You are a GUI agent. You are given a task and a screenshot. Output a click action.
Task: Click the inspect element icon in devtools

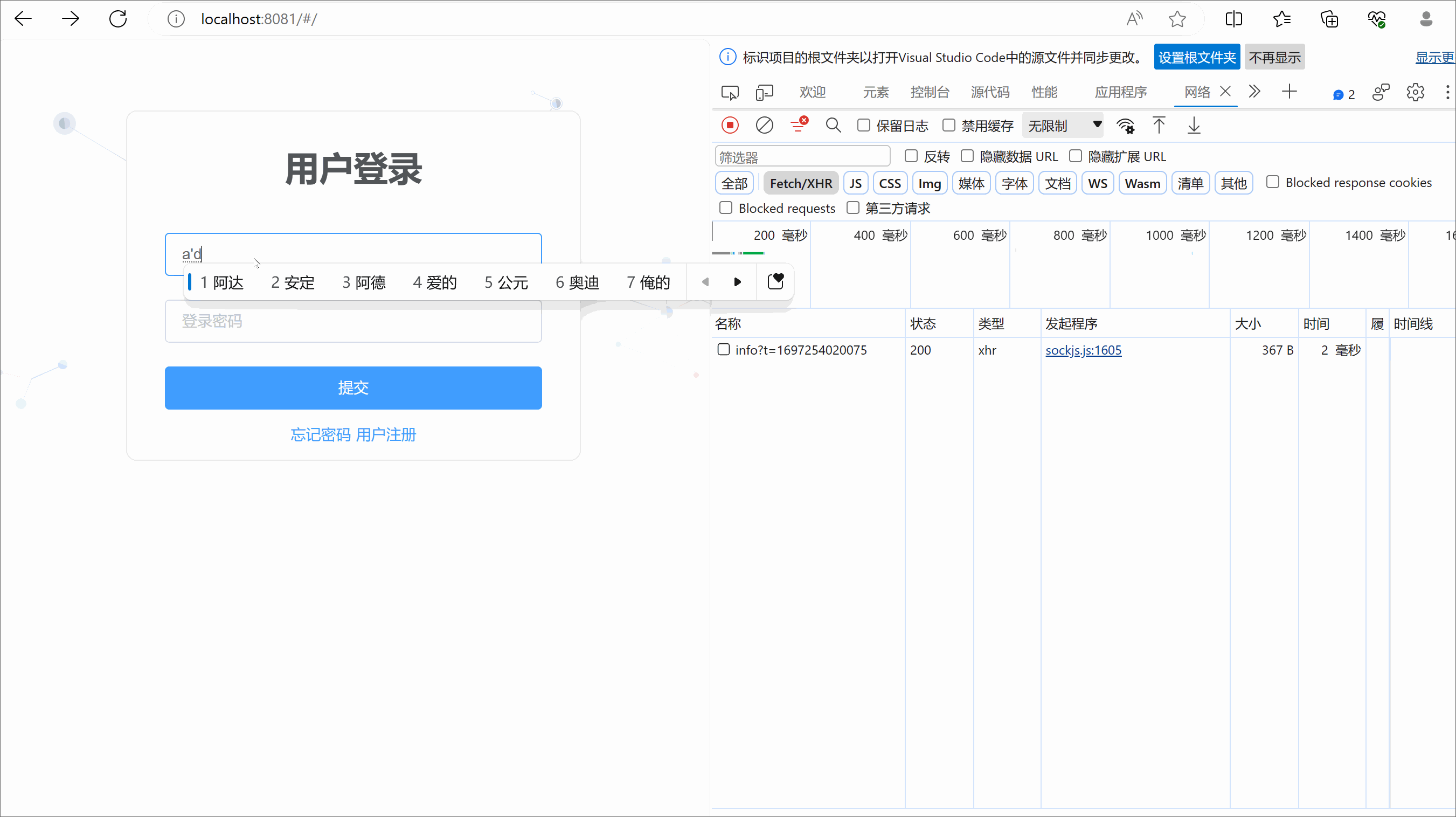730,92
